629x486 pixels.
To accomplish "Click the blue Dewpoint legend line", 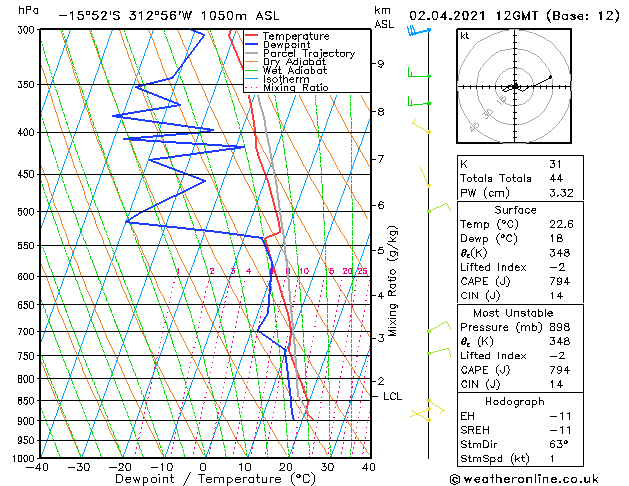I will [251, 45].
